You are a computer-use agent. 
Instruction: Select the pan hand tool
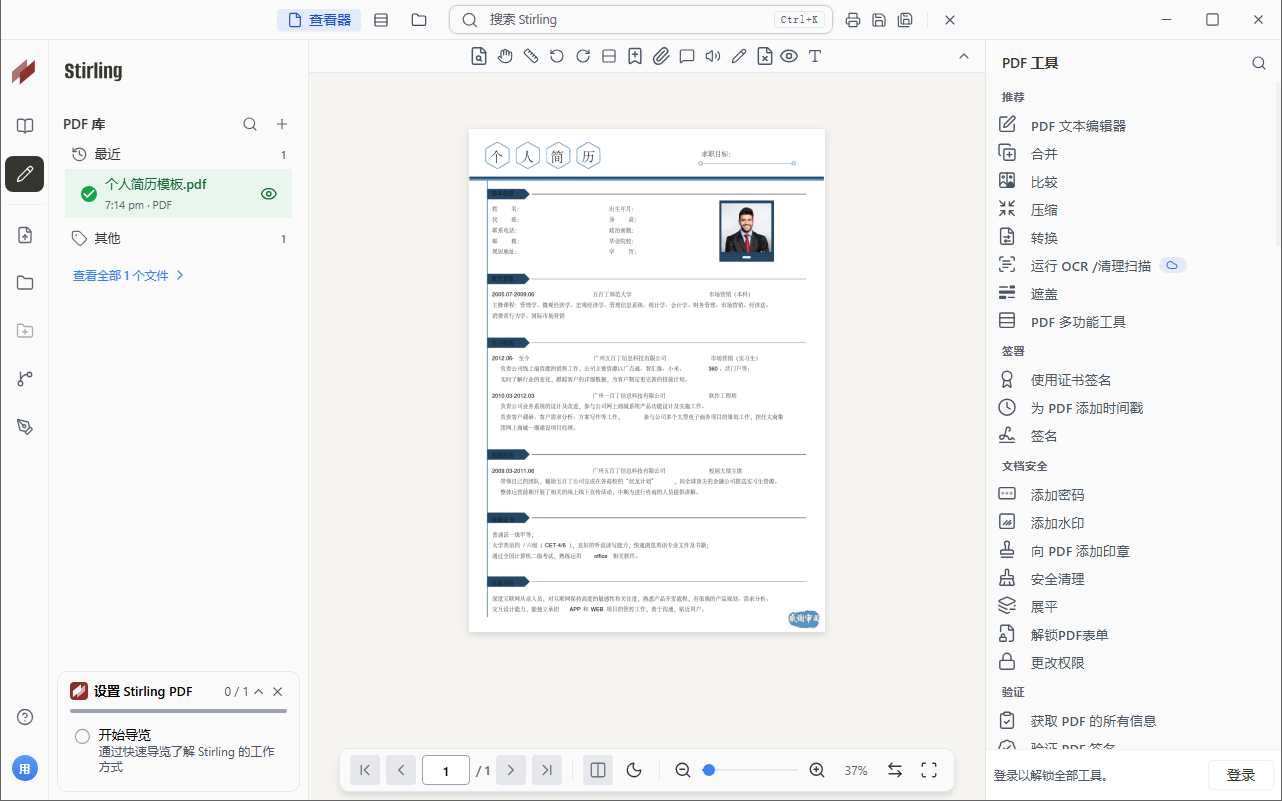point(505,56)
